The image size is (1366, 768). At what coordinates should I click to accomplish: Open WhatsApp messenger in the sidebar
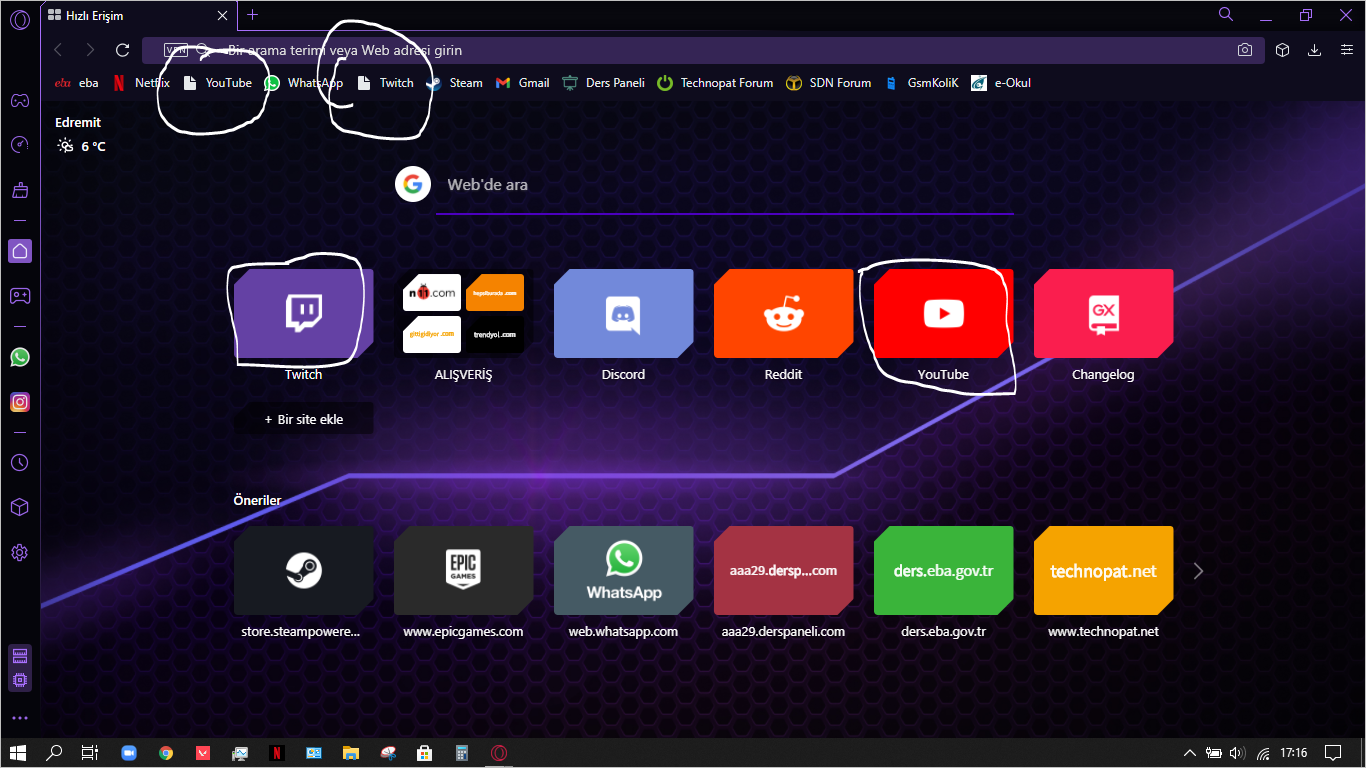(20, 357)
